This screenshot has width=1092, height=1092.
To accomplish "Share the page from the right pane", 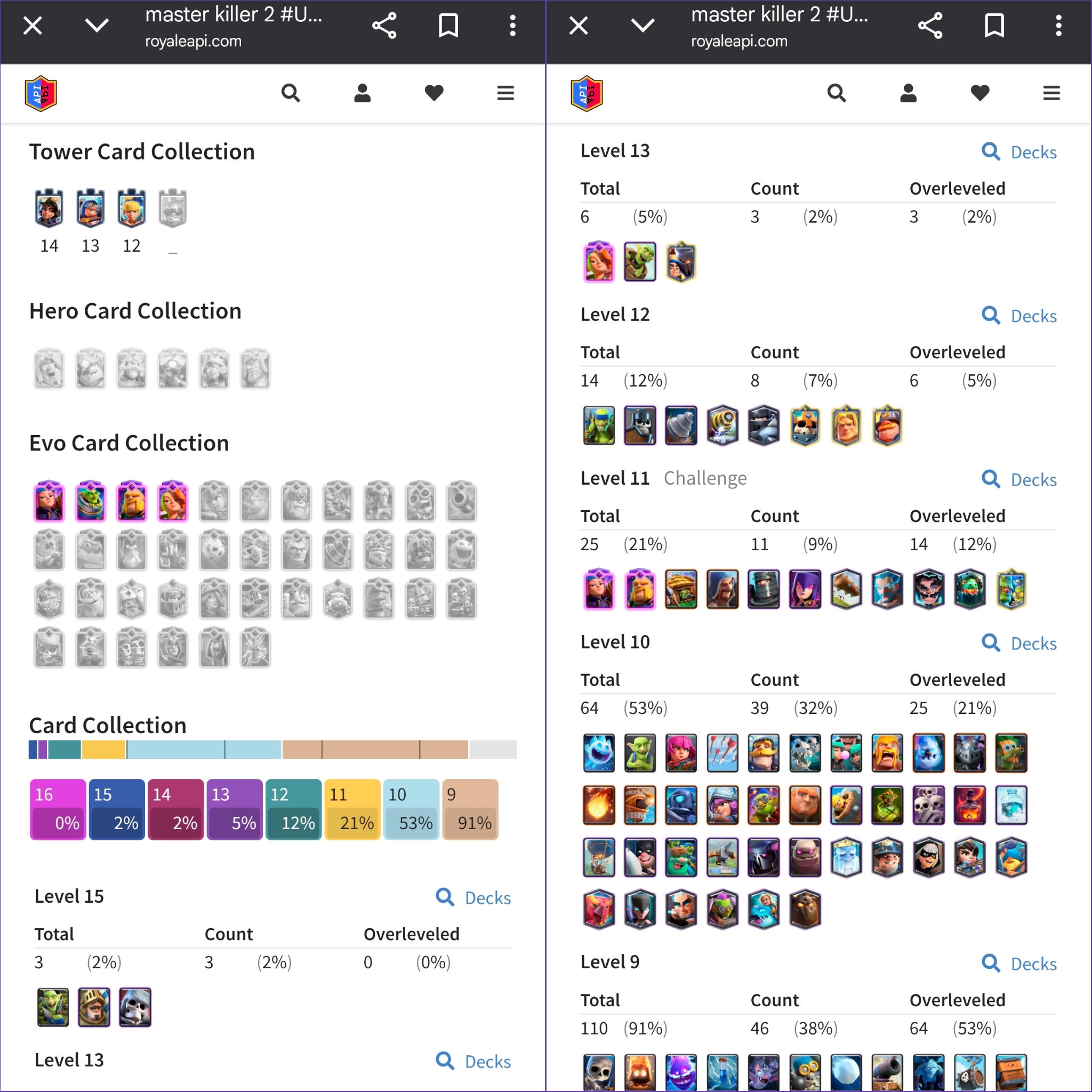I will 930,26.
